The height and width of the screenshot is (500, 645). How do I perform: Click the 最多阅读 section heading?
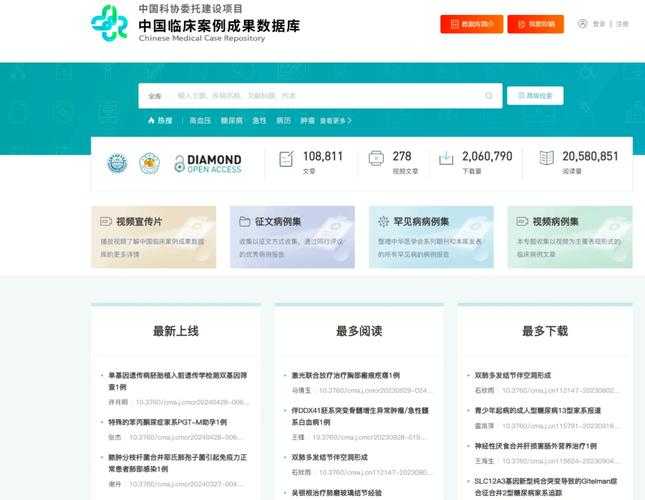click(x=359, y=331)
